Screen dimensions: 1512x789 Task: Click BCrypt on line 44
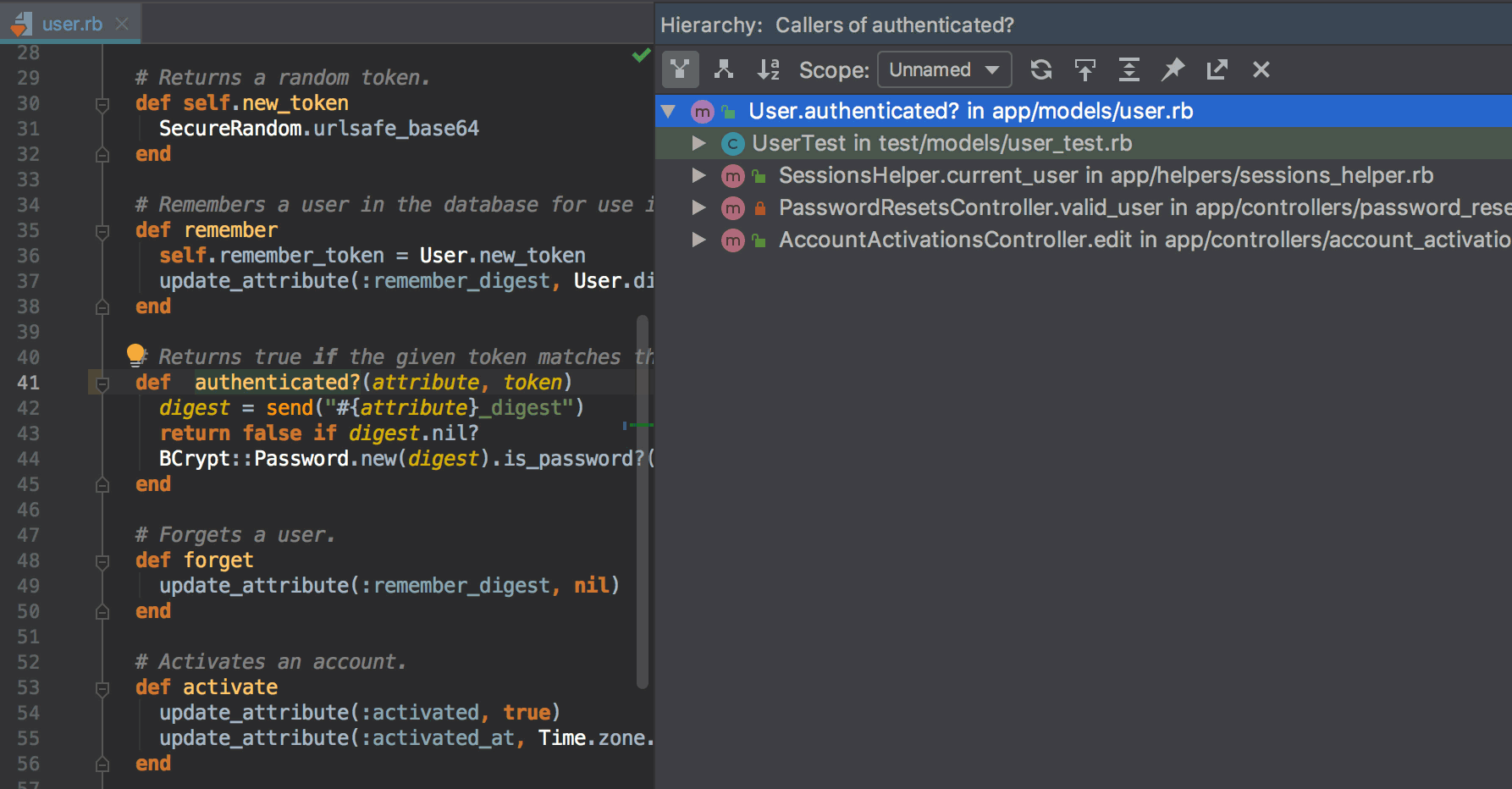[x=195, y=459]
